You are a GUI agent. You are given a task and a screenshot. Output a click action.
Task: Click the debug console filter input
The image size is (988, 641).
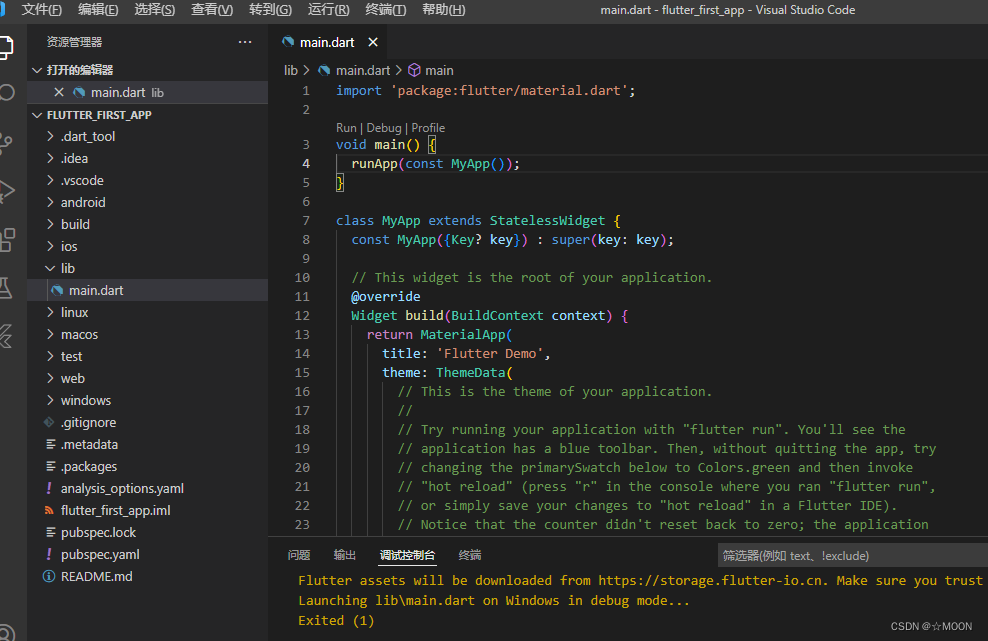point(853,556)
